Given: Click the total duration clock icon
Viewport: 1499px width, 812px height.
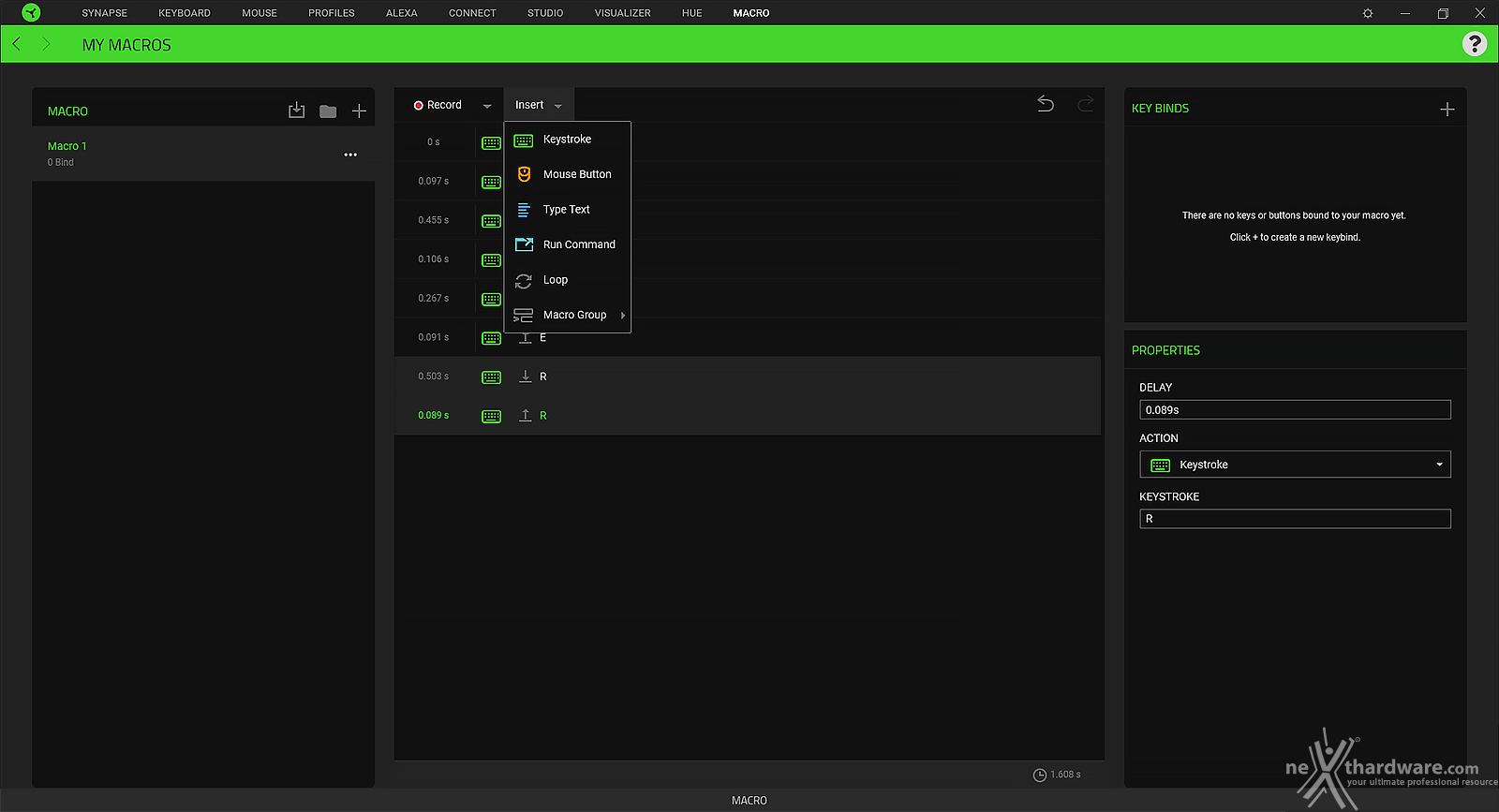Looking at the screenshot, I should click(x=1039, y=775).
